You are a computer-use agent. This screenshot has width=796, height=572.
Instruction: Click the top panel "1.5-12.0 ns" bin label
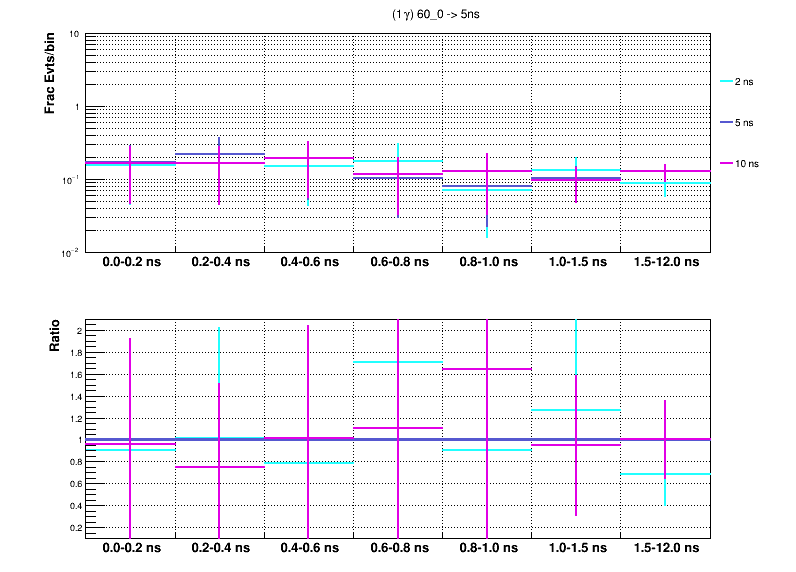tap(665, 263)
